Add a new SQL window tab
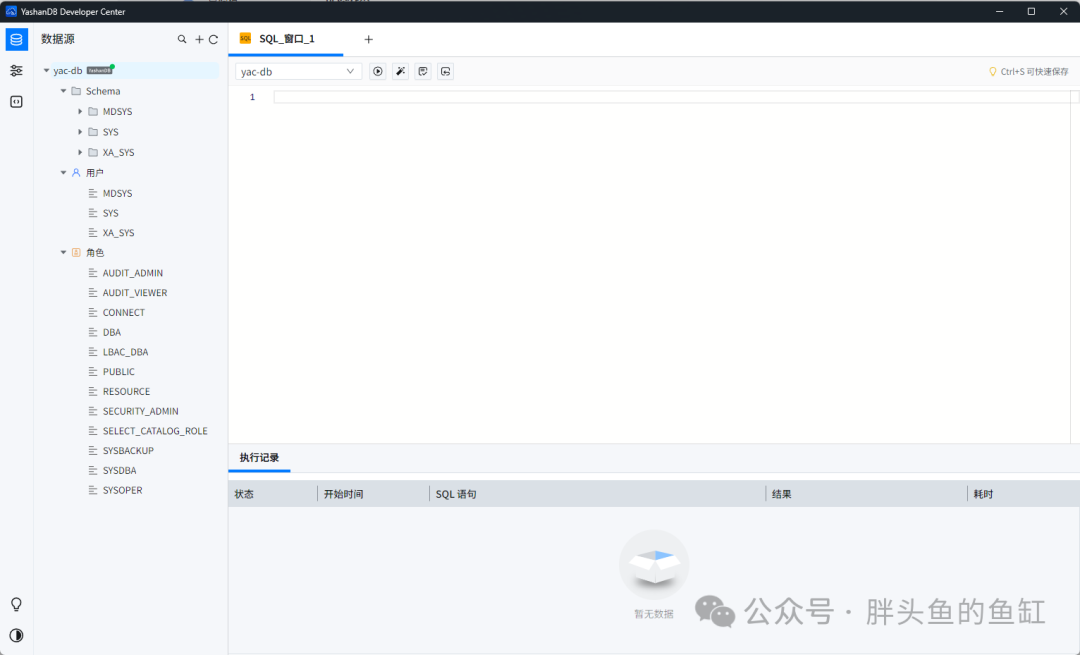 point(368,39)
